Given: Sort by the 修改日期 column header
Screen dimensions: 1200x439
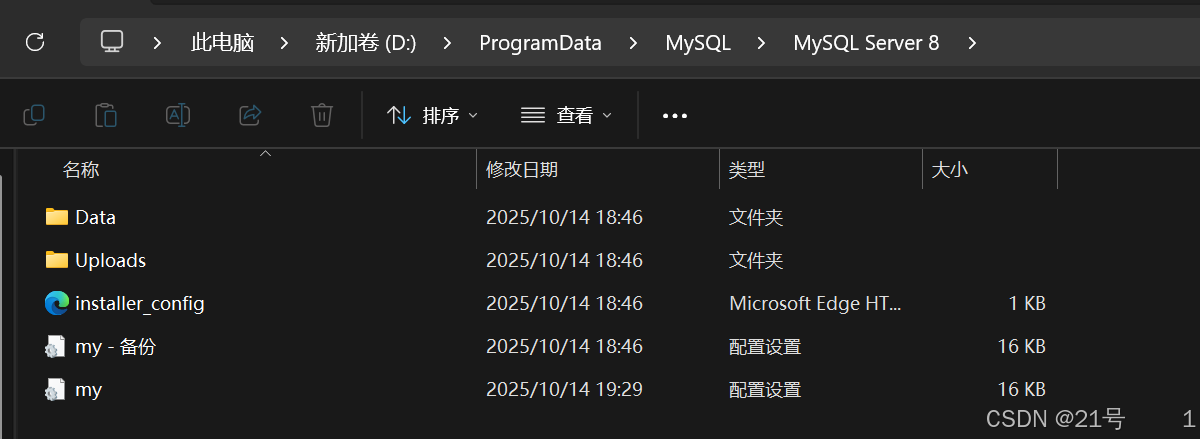Looking at the screenshot, I should click(522, 170).
